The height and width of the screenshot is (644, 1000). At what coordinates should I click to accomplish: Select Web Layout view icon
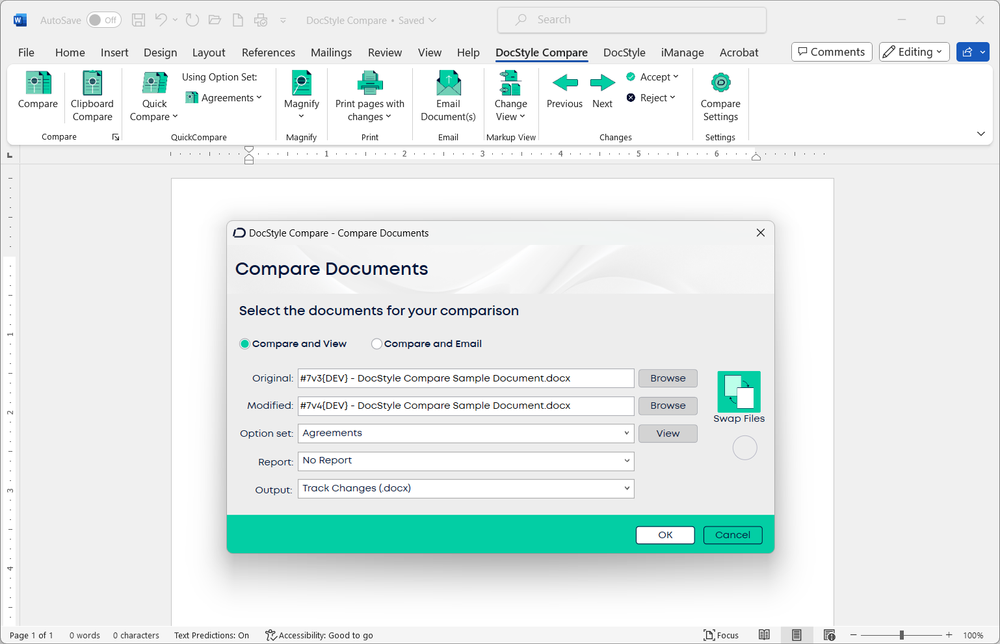[829, 635]
